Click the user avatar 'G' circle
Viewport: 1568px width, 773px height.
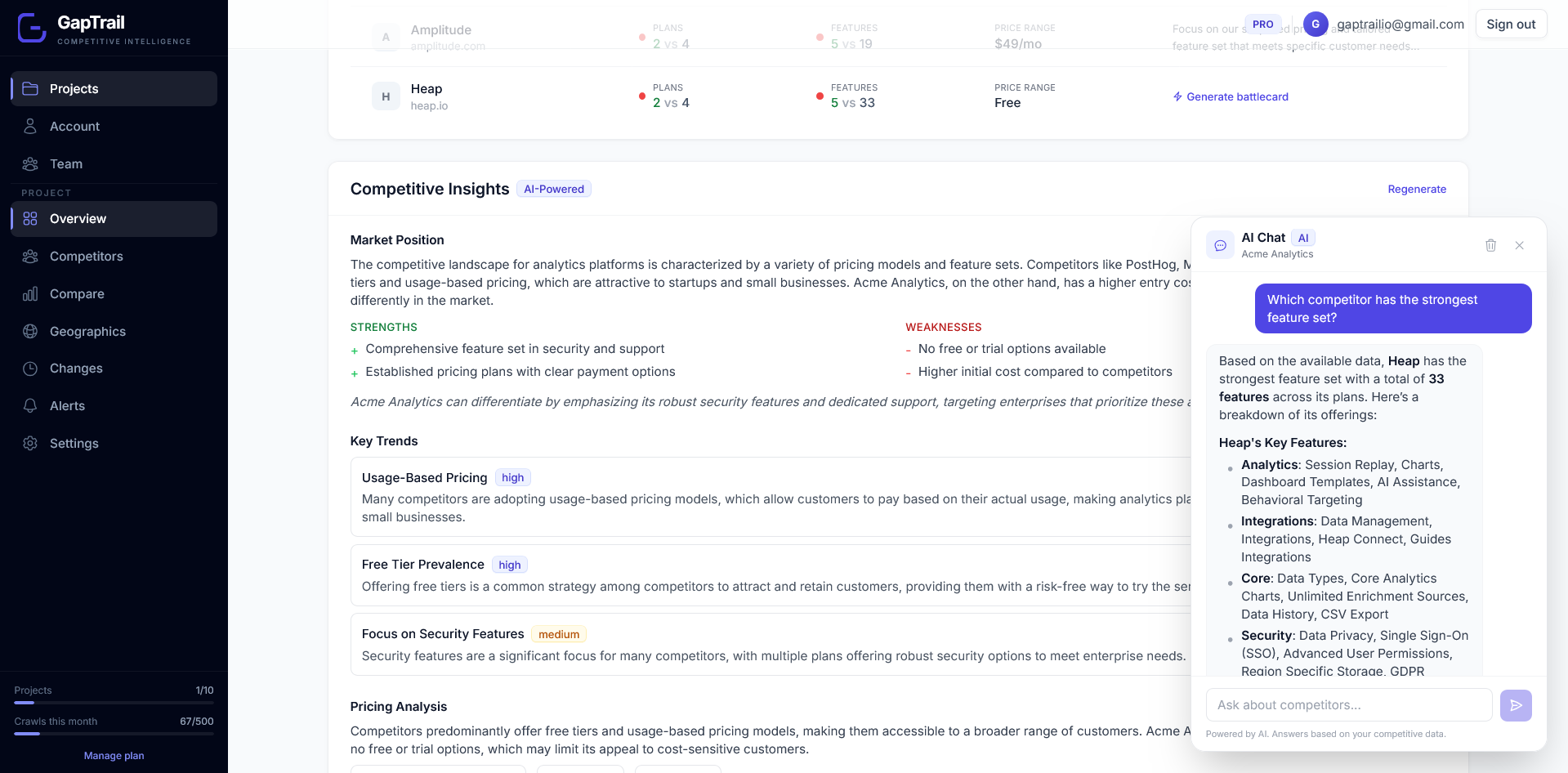click(1316, 24)
